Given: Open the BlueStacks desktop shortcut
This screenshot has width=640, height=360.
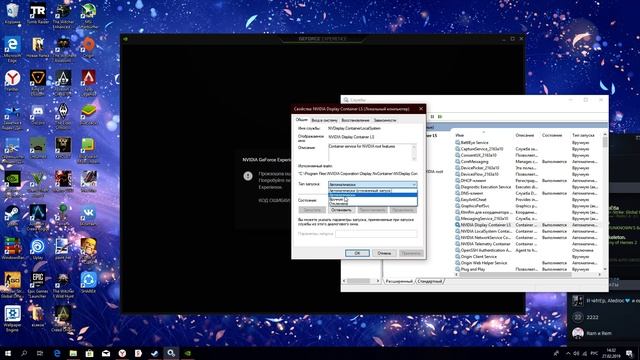Looking at the screenshot, I should (89, 114).
